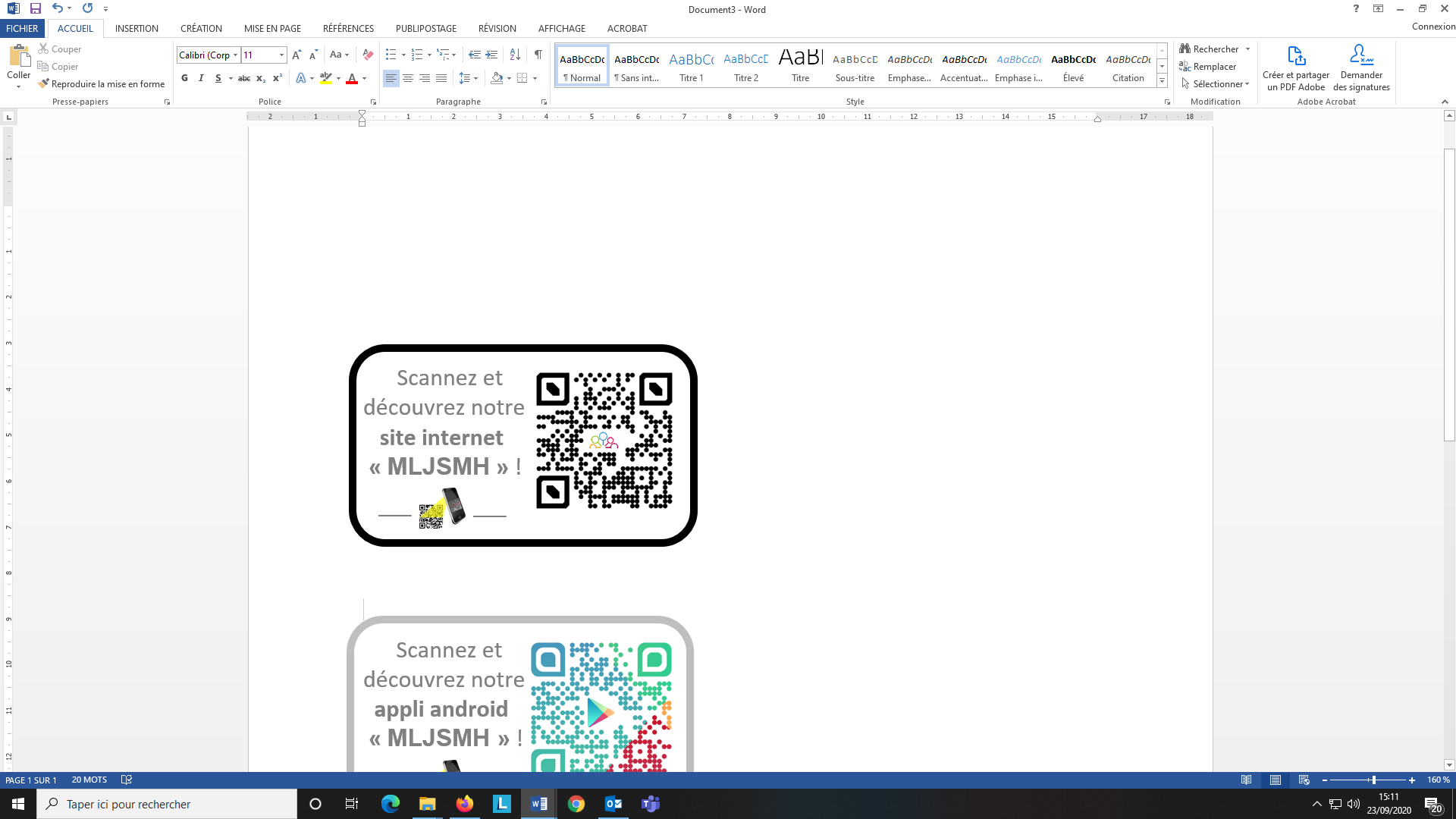This screenshot has width=1456, height=819.
Task: Switch to the INSERTION tab
Action: (136, 28)
